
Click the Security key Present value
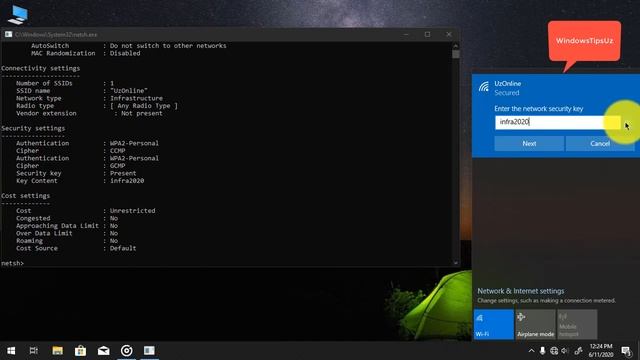coord(123,173)
